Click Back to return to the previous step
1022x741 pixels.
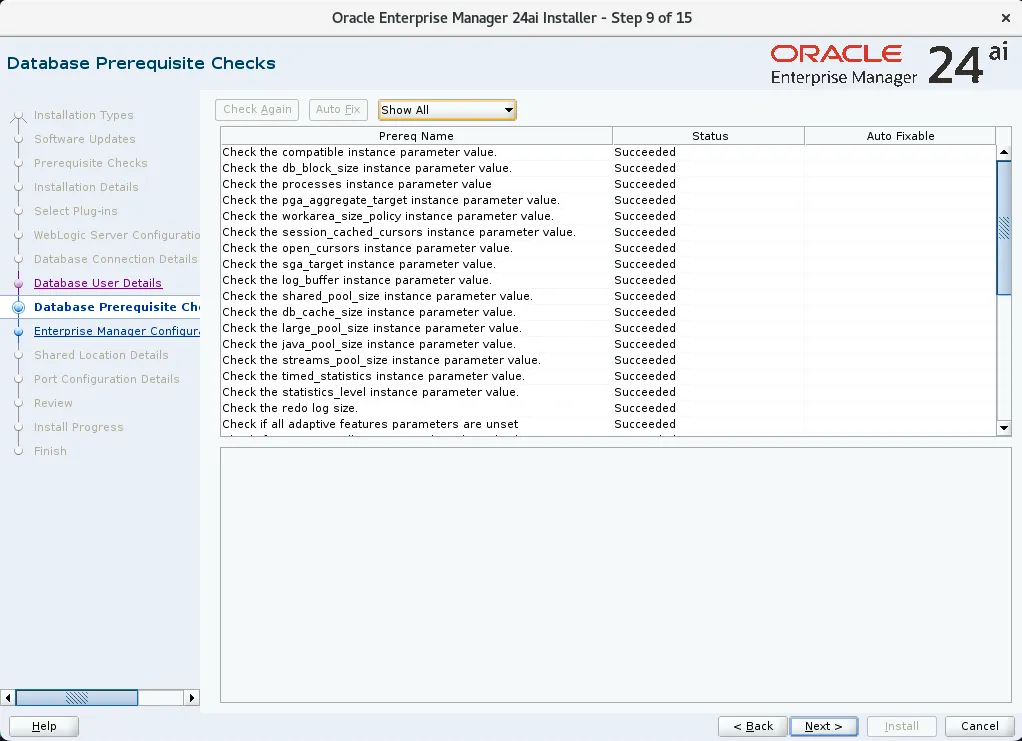[752, 726]
